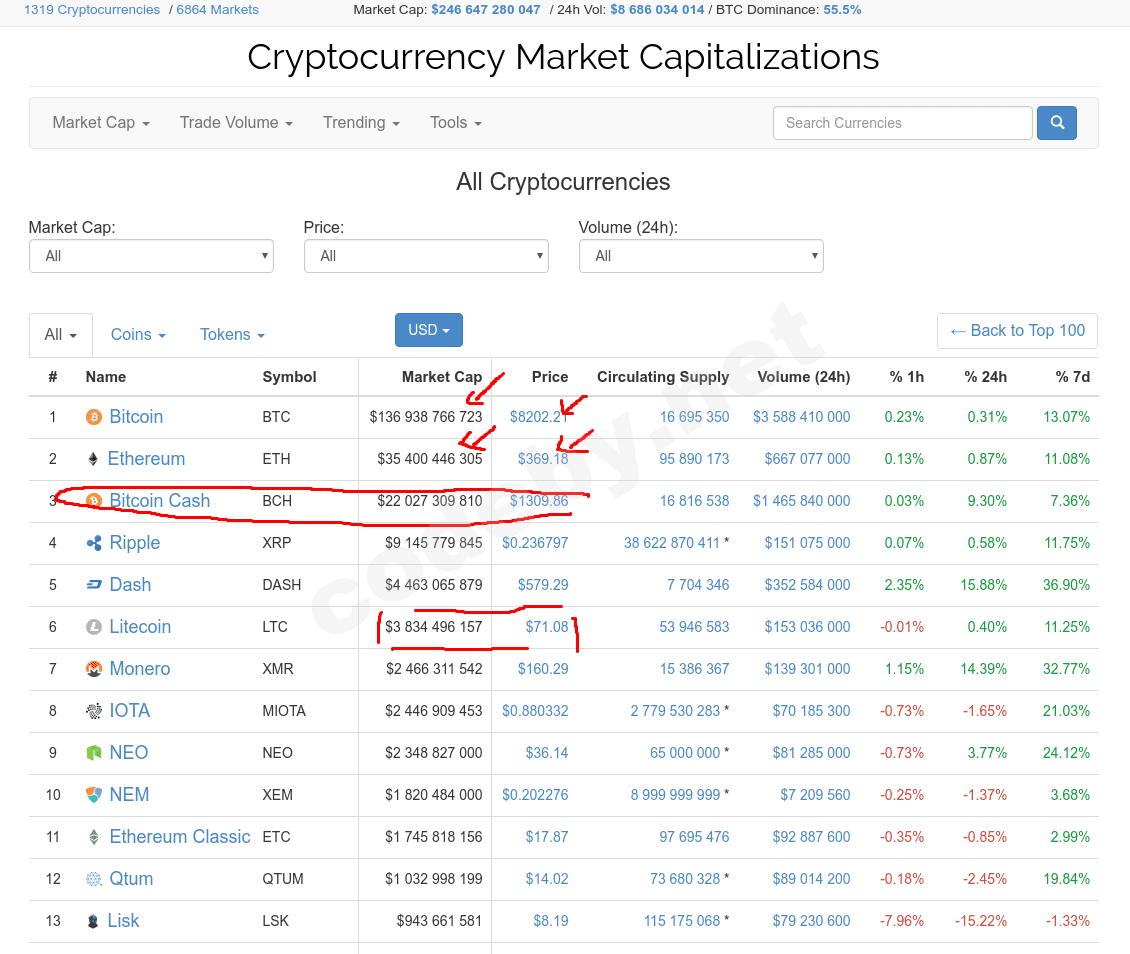Screen dimensions: 1130x954
Task: Expand the Tokens dropdown
Action: click(x=232, y=334)
